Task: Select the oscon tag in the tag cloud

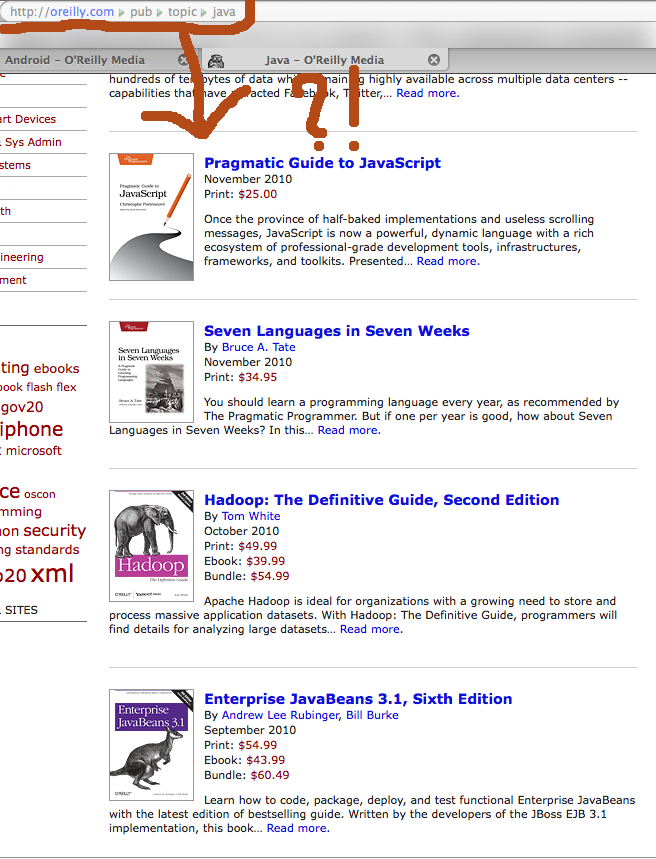Action: 39,494
